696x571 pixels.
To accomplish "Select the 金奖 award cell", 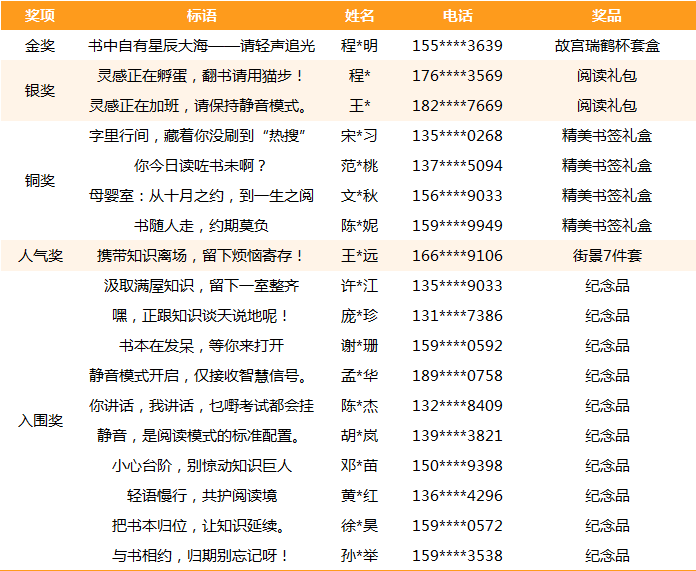I will [40, 46].
